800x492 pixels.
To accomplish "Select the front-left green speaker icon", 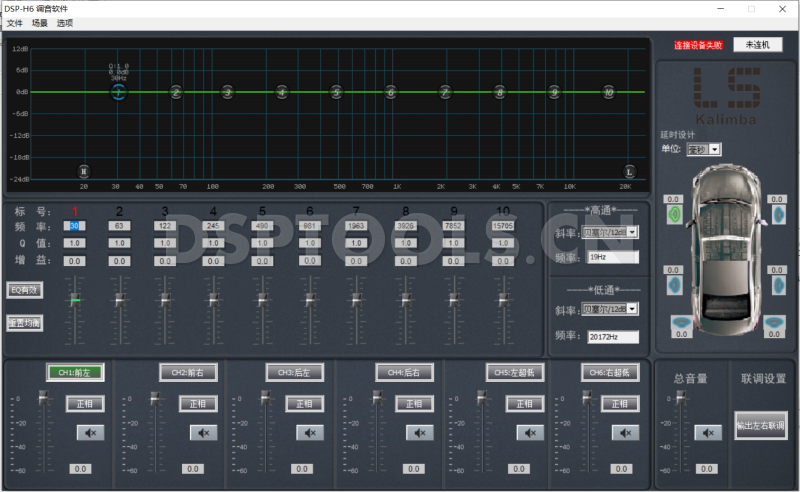I will coord(675,214).
